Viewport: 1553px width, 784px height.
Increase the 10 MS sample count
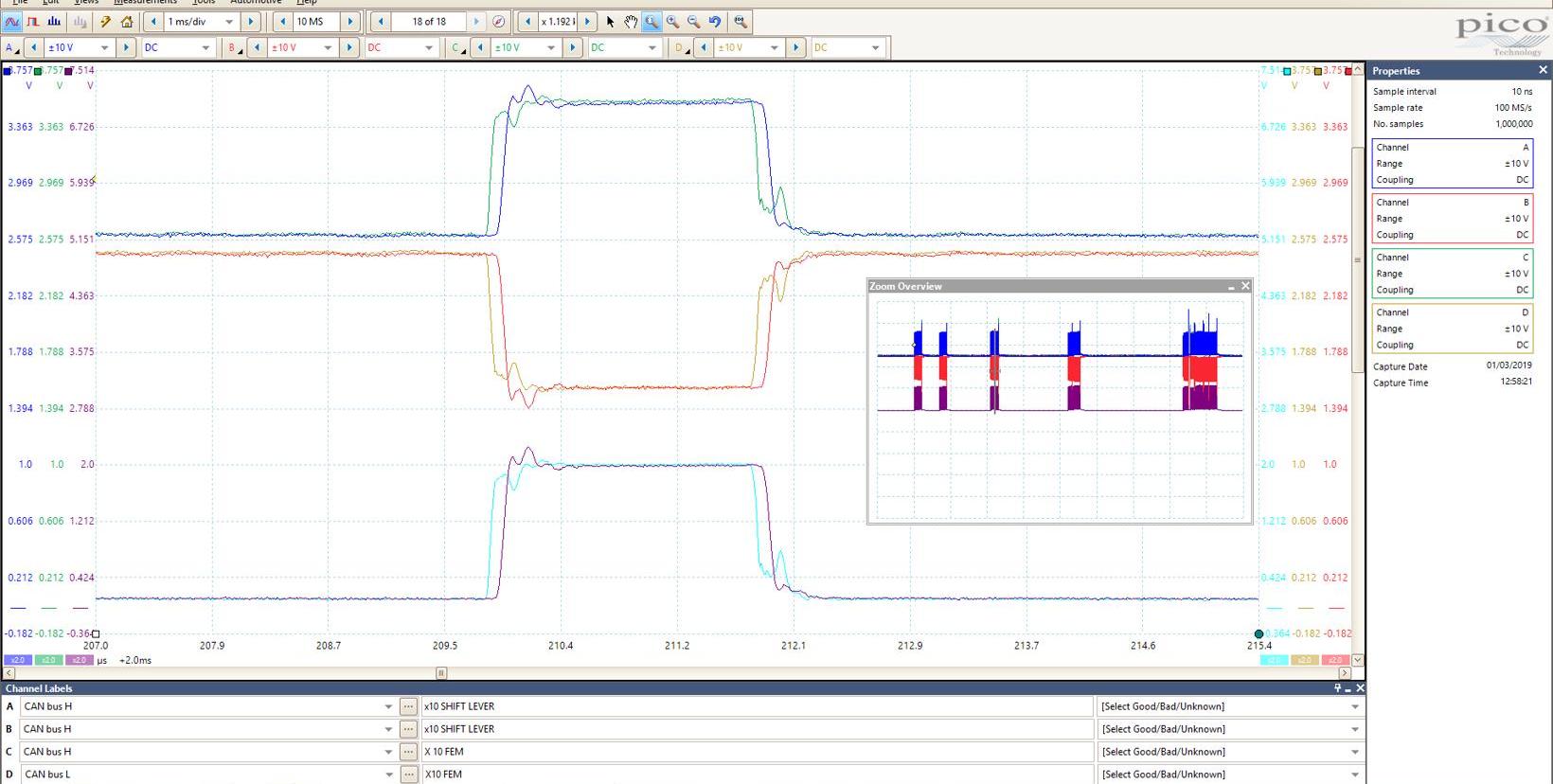349,22
